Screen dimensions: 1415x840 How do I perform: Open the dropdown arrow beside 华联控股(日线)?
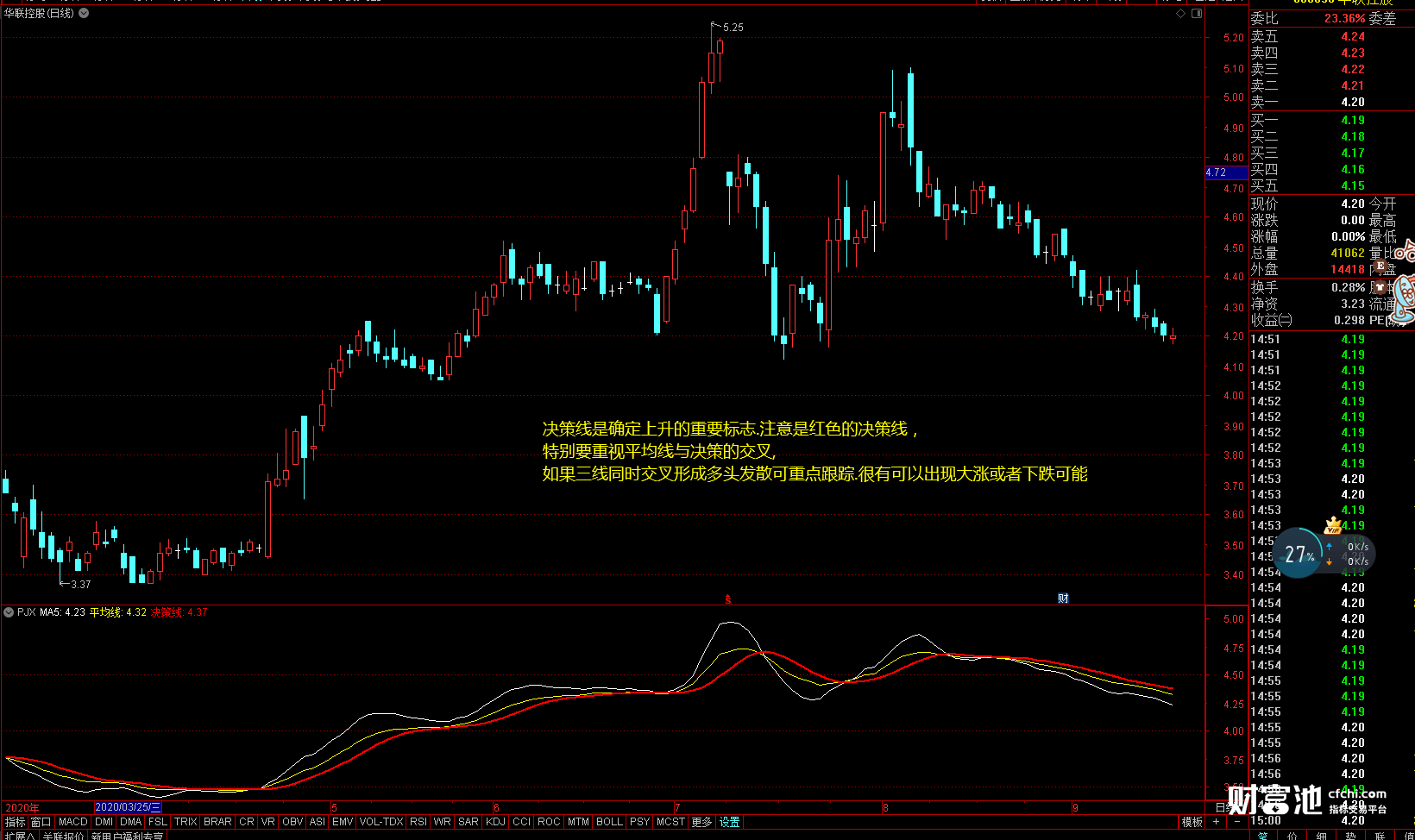pyautogui.click(x=84, y=13)
